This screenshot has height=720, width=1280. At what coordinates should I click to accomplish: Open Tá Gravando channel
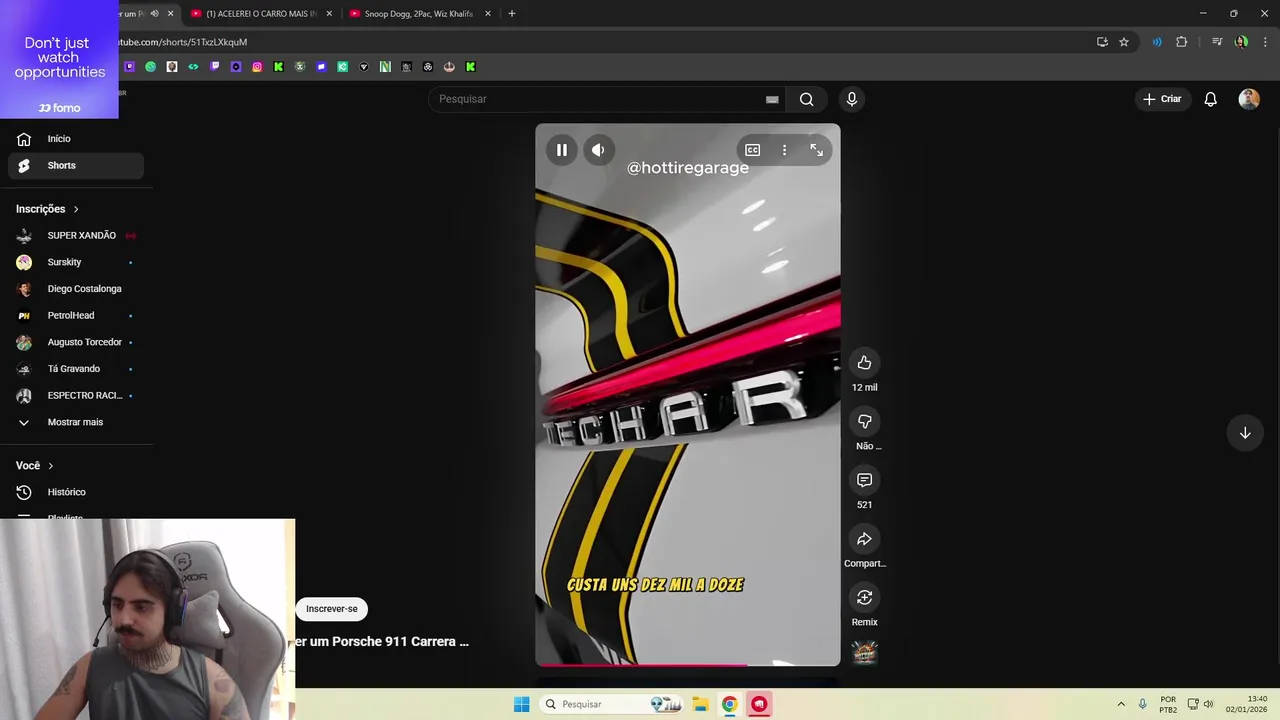coord(76,369)
